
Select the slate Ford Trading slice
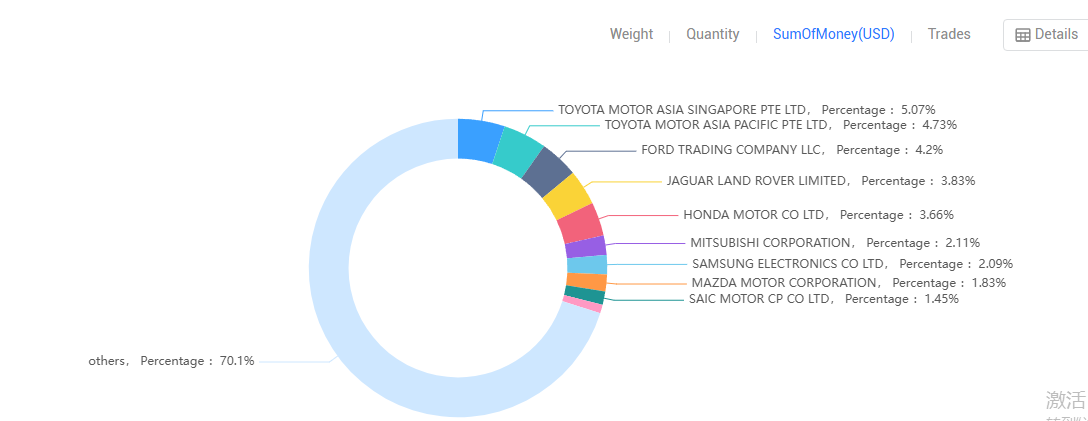[x=547, y=173]
